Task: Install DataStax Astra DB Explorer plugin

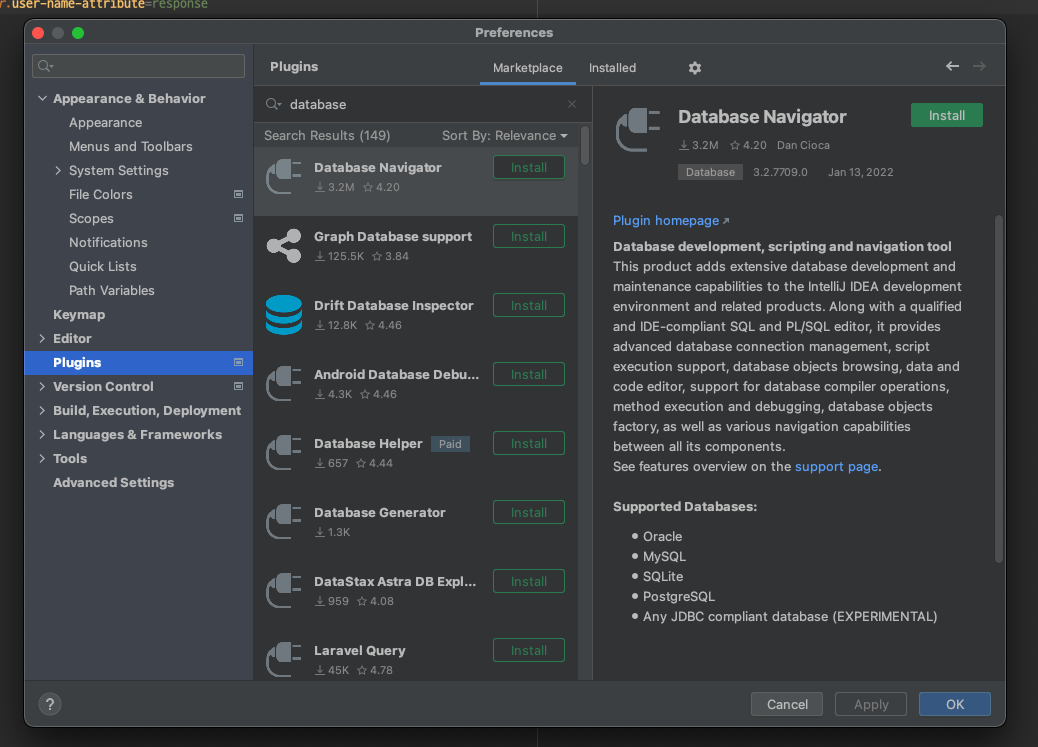Action: click(528, 581)
